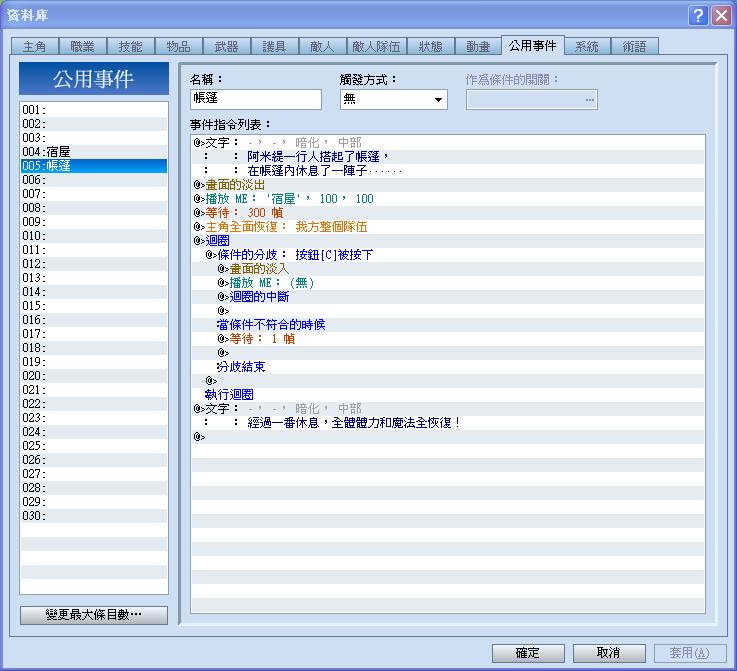
Task: Select the 條件的分歧 按鈕[C]被按下 line
Action: [x=448, y=255]
